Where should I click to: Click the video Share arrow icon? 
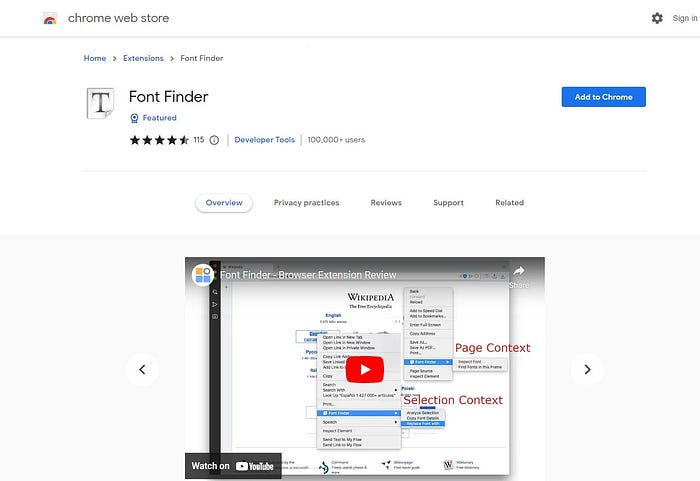[519, 271]
